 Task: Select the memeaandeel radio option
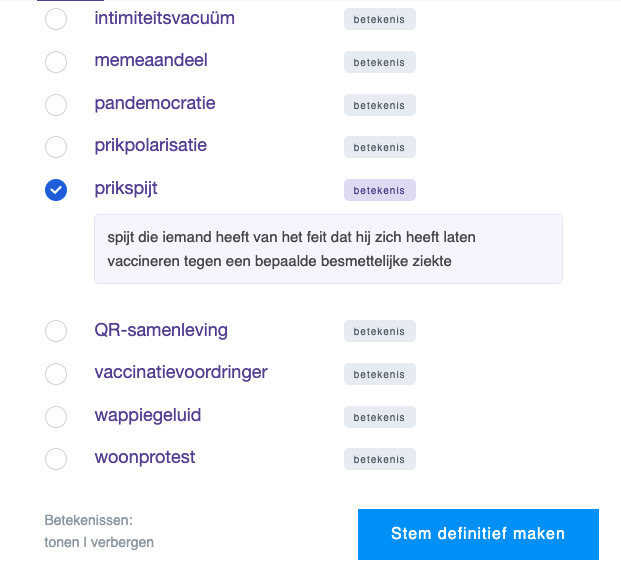coord(56,62)
